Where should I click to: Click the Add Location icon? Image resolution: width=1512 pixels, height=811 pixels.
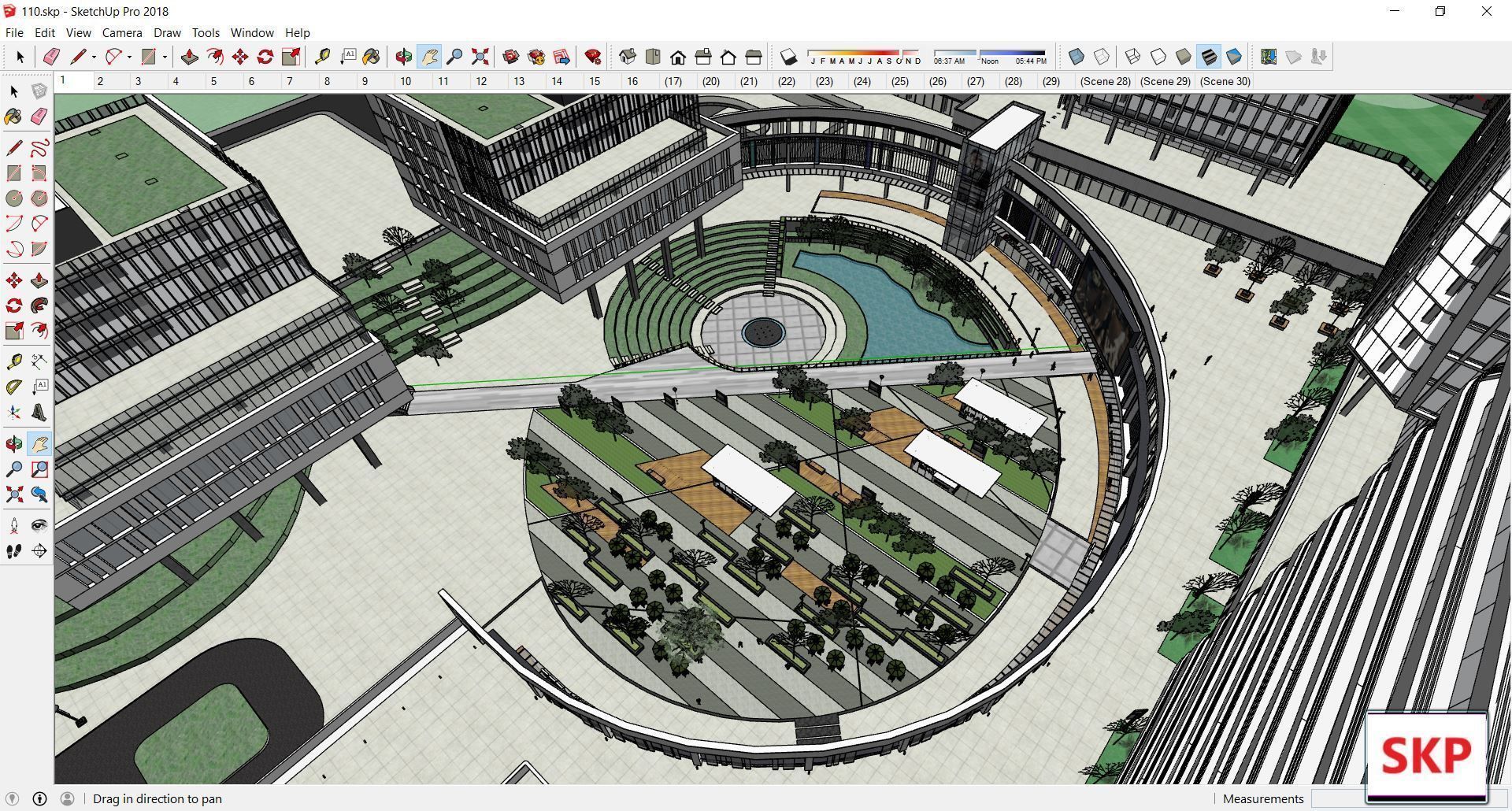(1269, 57)
